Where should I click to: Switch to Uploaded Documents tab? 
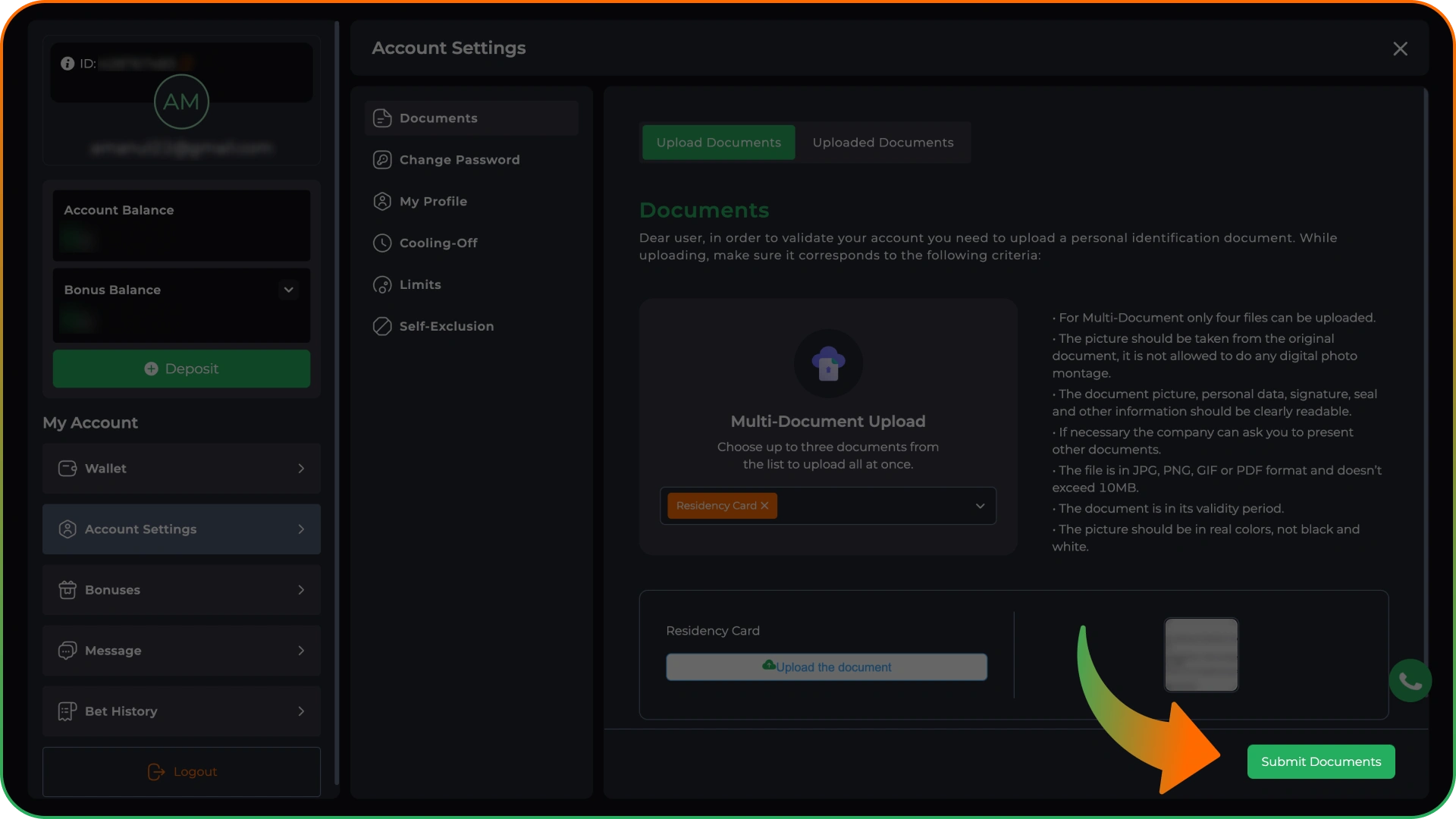883,143
